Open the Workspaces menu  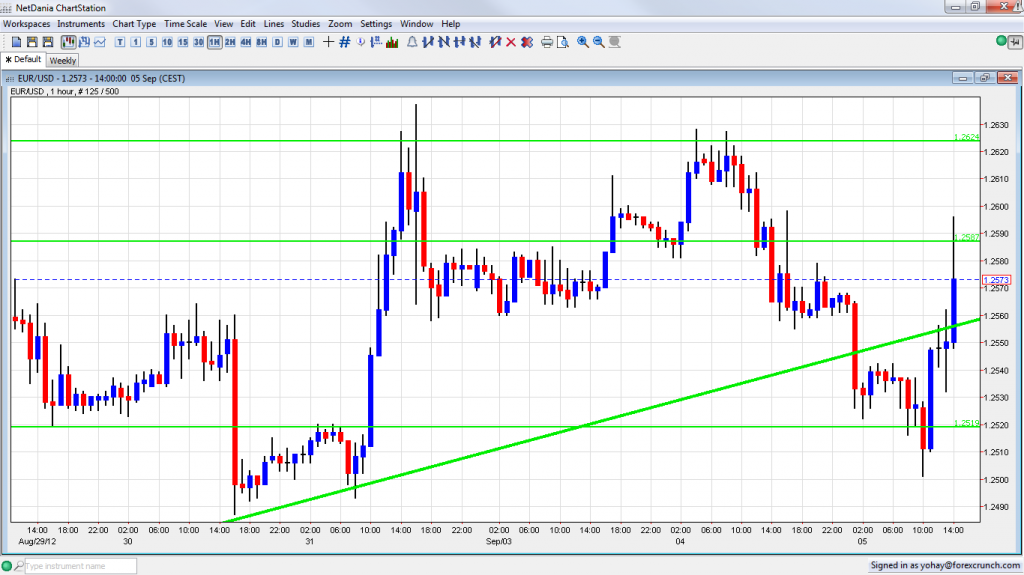[x=26, y=24]
